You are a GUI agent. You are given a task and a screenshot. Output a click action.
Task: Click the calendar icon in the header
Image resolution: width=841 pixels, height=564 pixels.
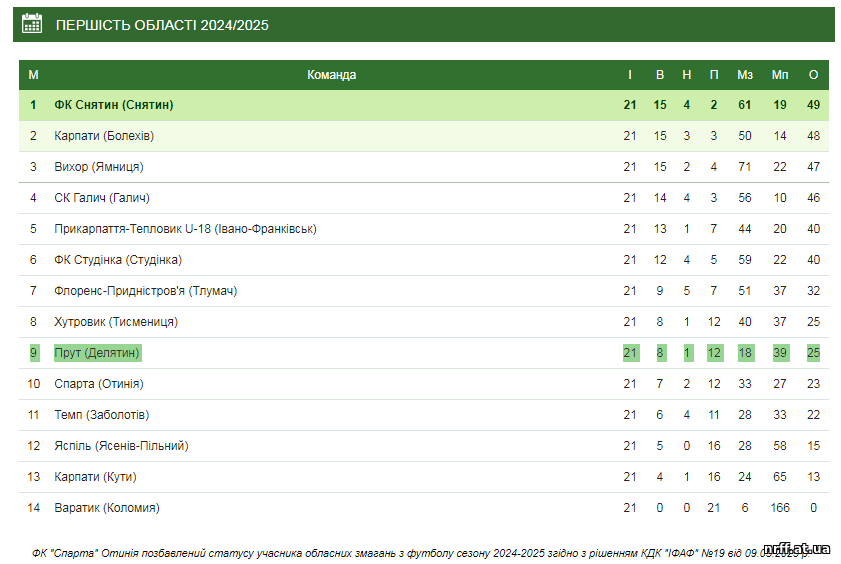tap(32, 24)
